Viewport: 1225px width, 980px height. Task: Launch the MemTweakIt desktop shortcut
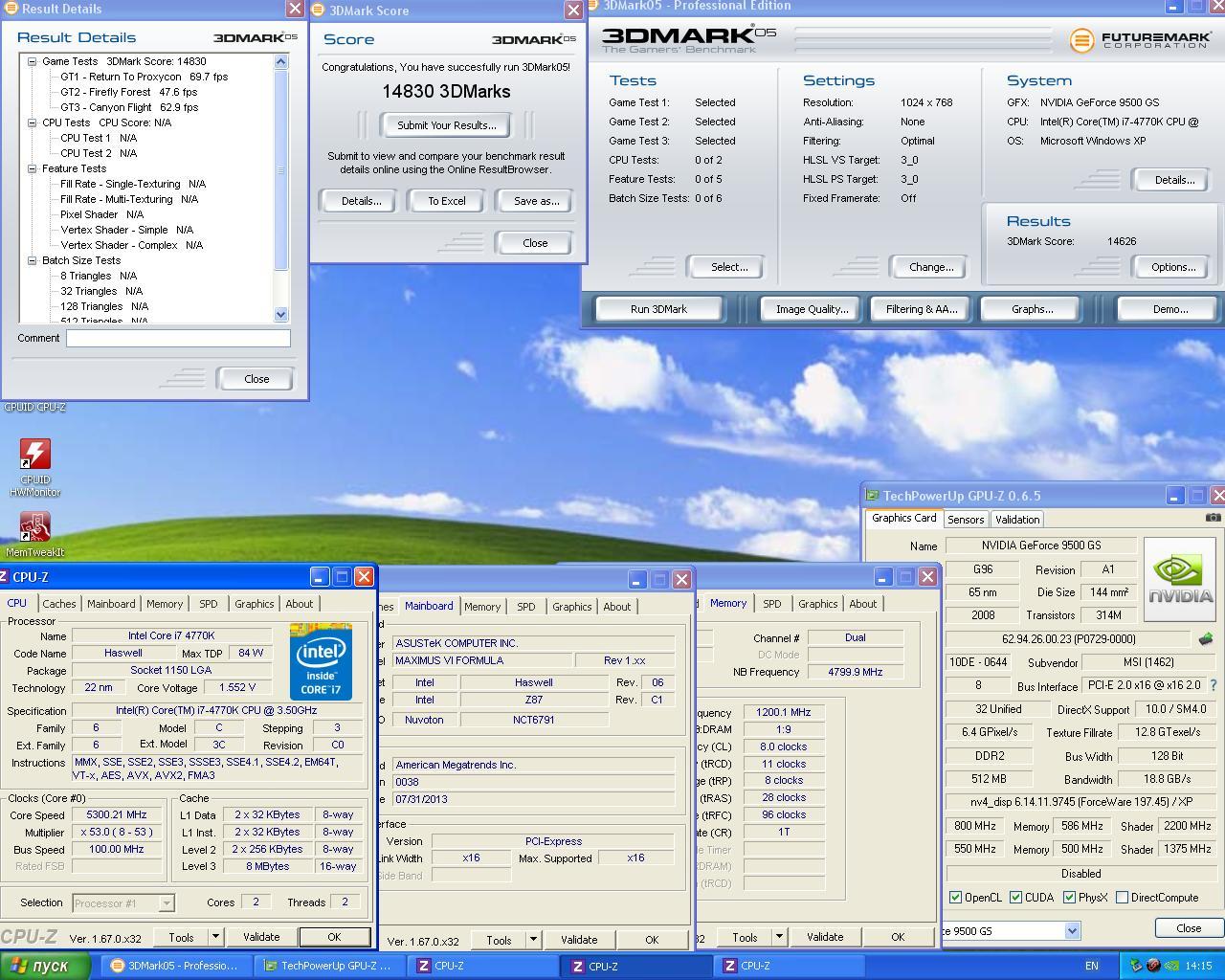(x=35, y=526)
